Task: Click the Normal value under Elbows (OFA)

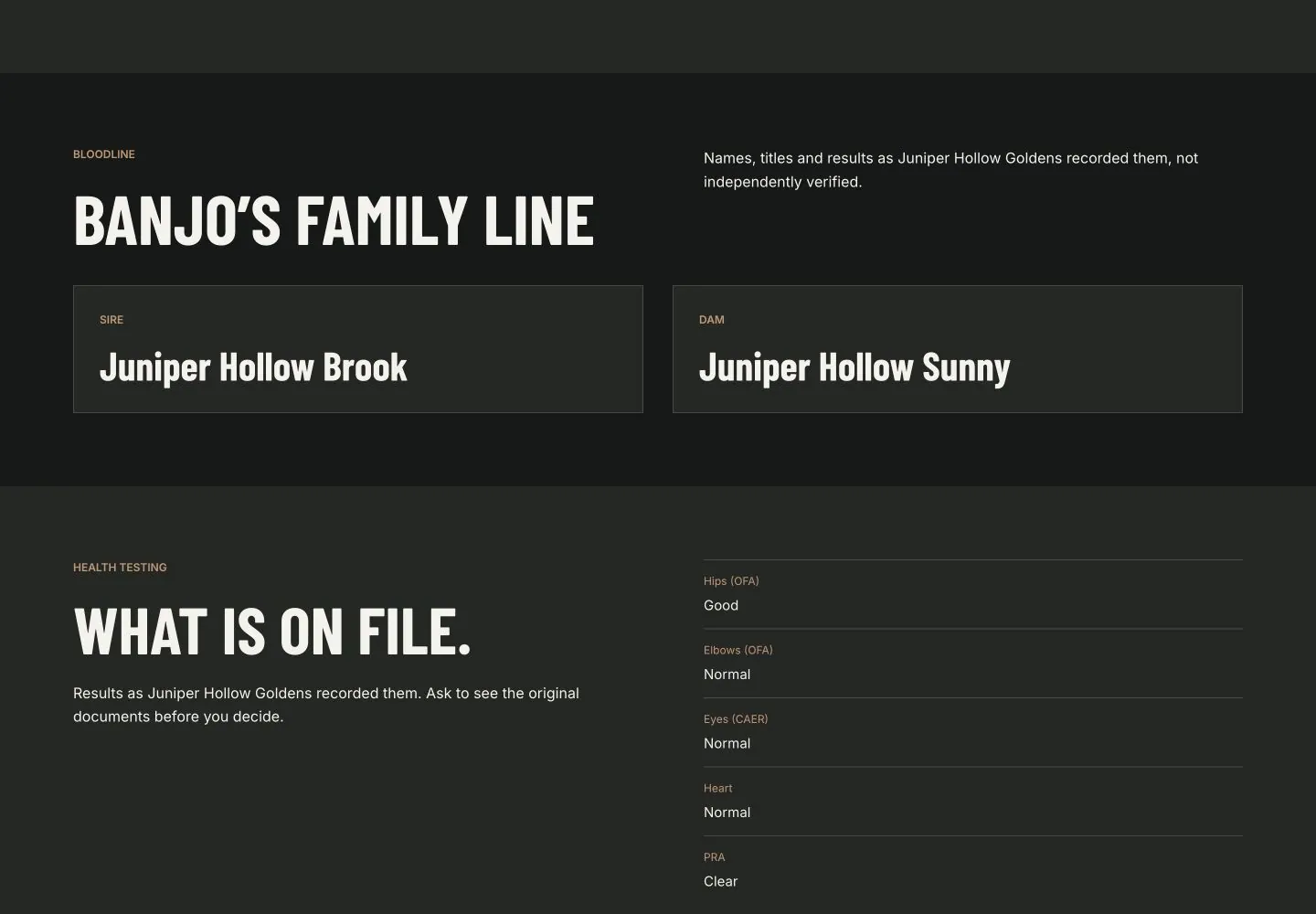Action: (727, 675)
